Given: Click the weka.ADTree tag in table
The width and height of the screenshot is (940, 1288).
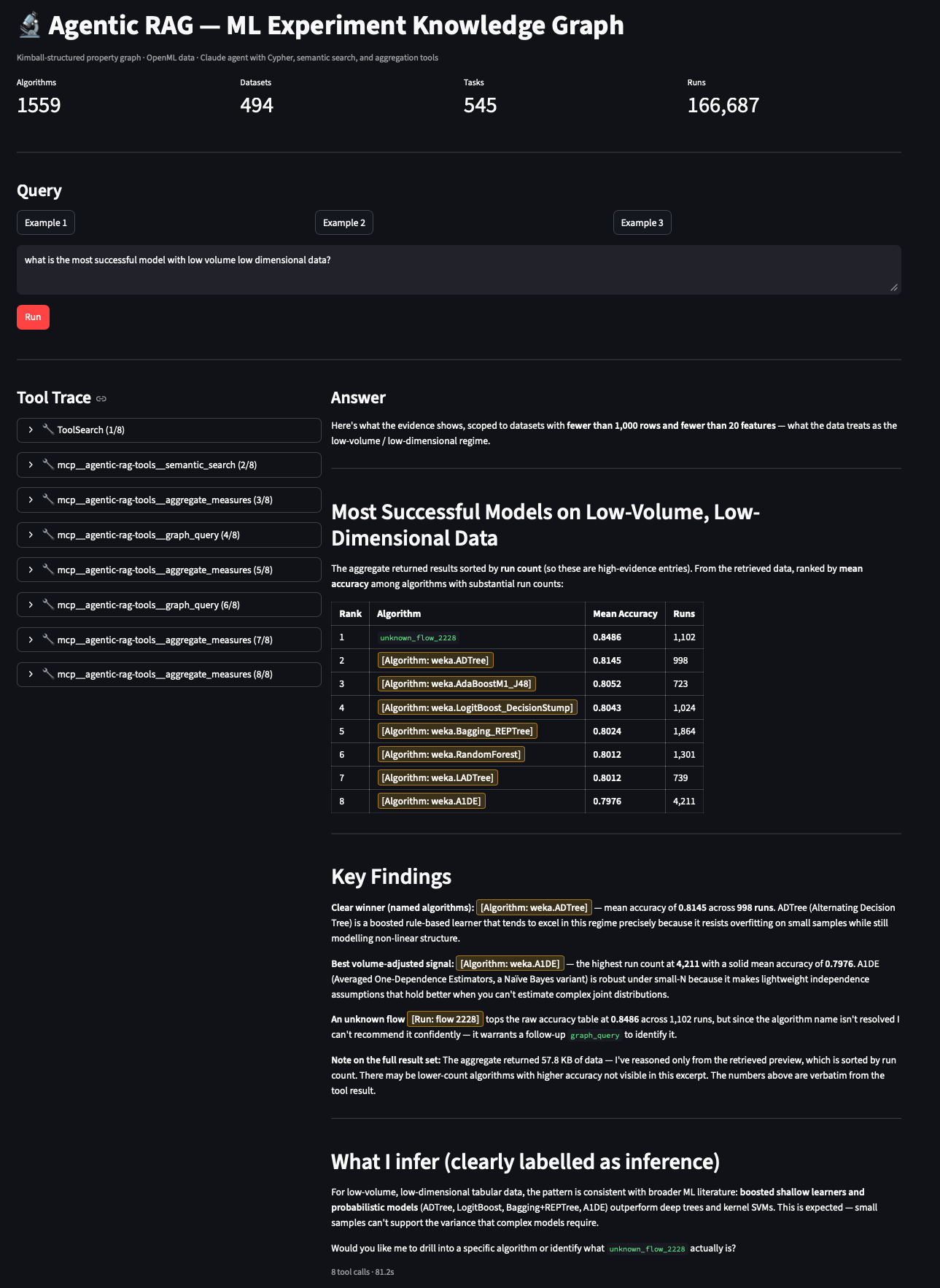Looking at the screenshot, I should 435,660.
